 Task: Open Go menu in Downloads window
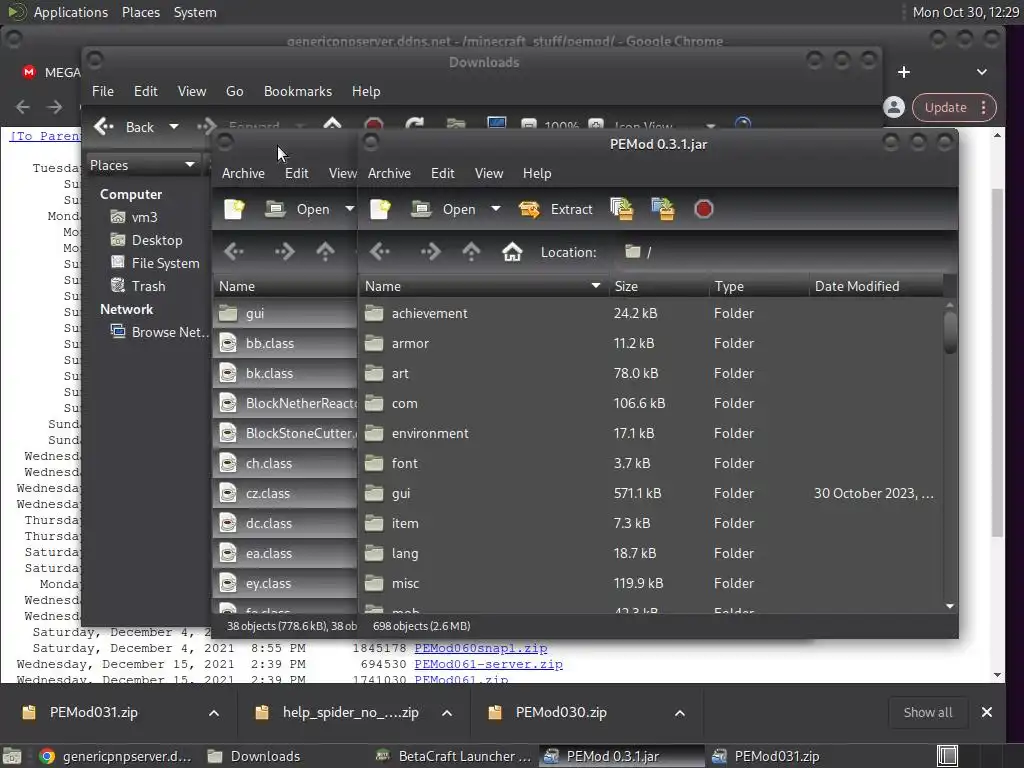[x=234, y=91]
